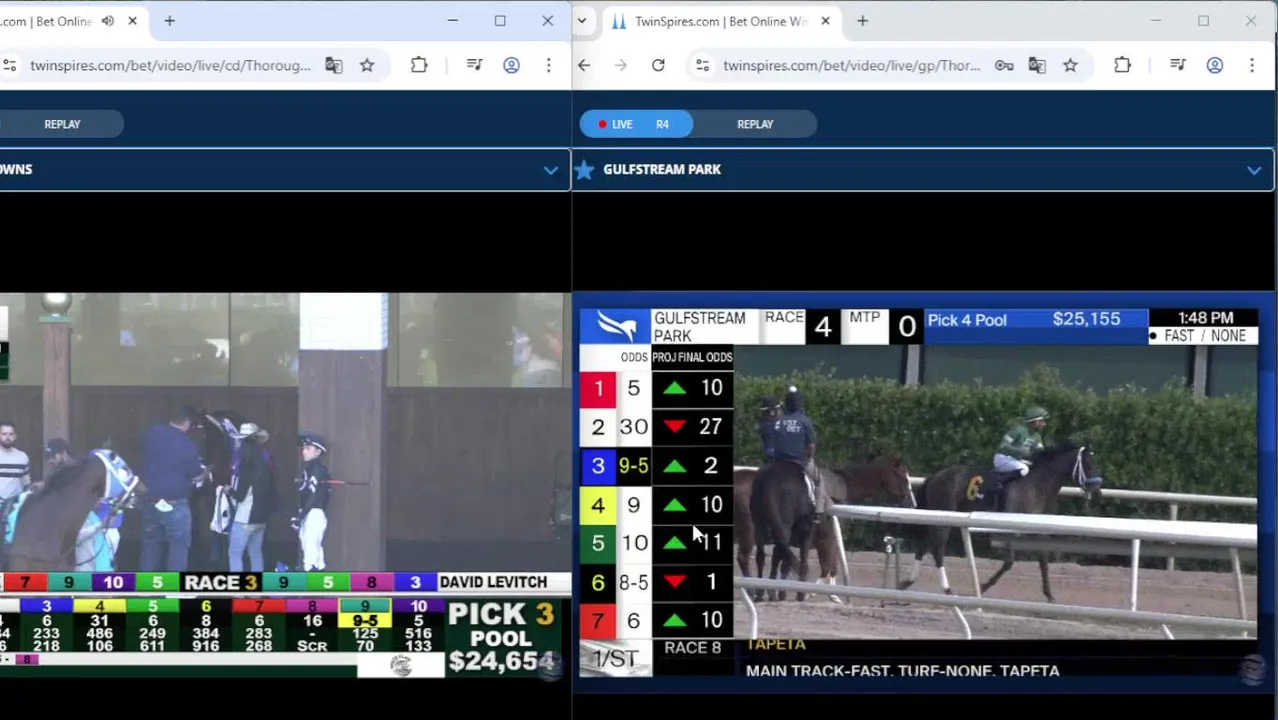Open extensions menu in left window
This screenshot has height=720, width=1278.
(419, 65)
